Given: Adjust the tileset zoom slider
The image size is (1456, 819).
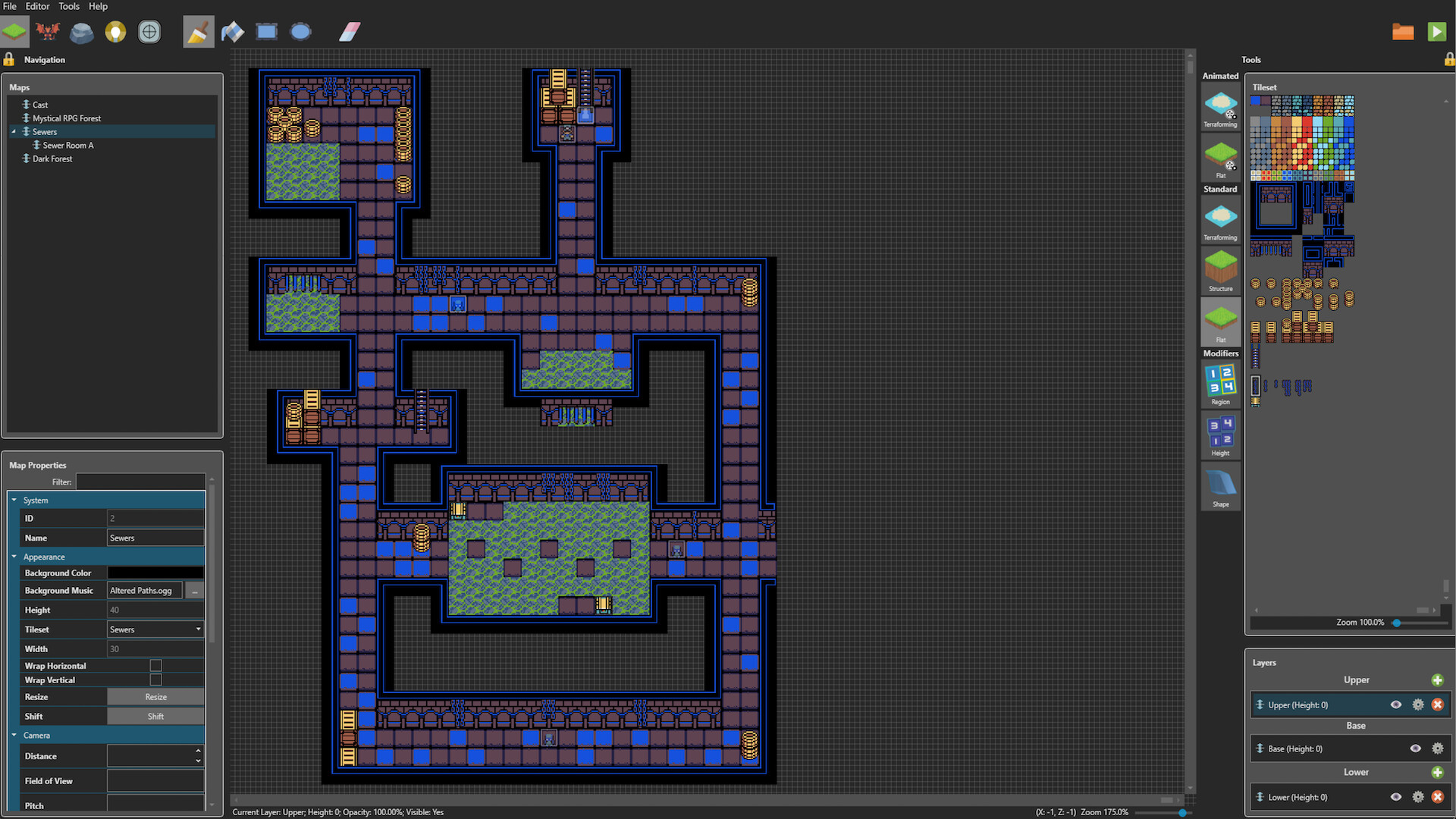Looking at the screenshot, I should pyautogui.click(x=1398, y=622).
